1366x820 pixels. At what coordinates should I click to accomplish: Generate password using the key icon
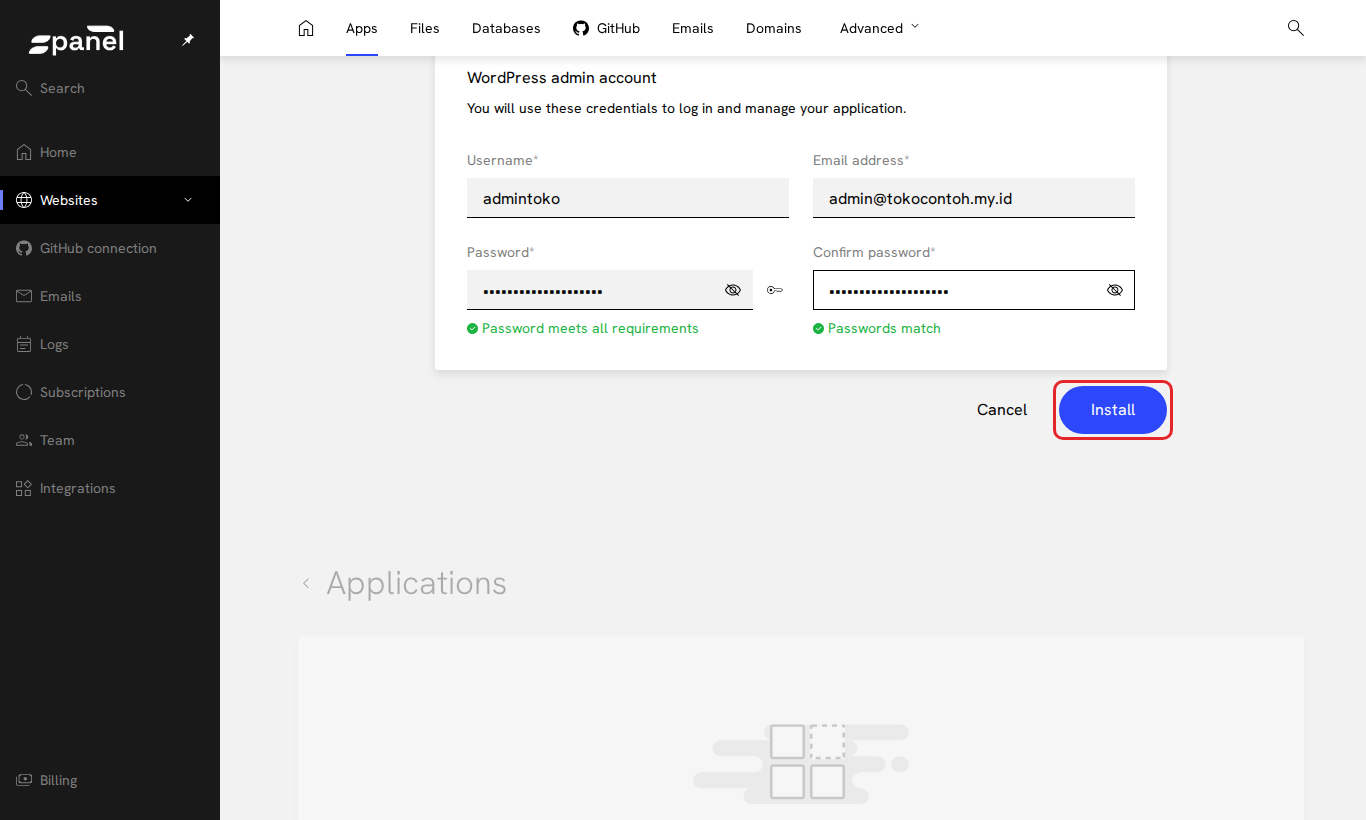tap(775, 290)
